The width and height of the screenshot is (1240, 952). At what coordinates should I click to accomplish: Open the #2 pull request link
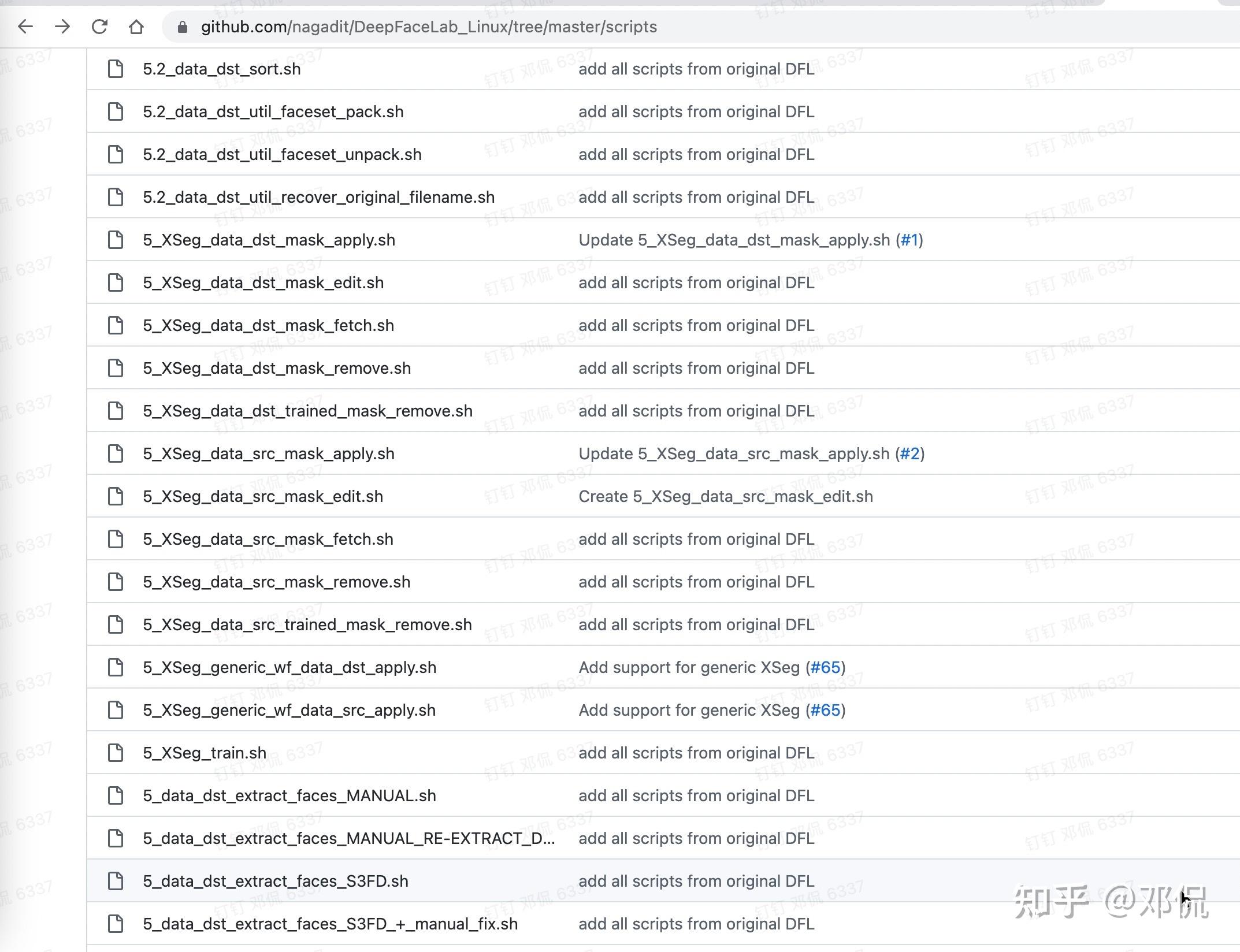pos(909,453)
